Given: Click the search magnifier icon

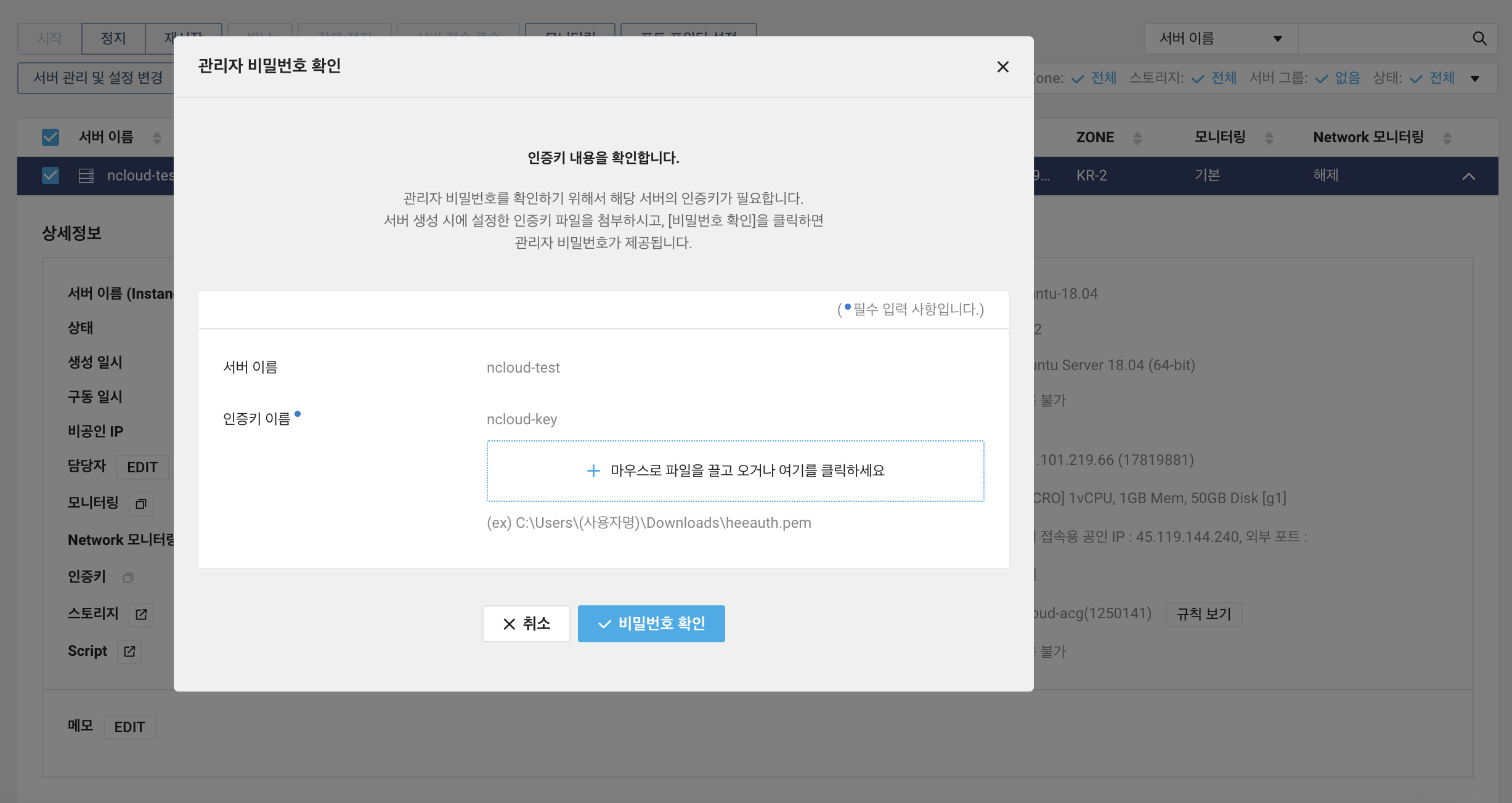Looking at the screenshot, I should [x=1479, y=39].
